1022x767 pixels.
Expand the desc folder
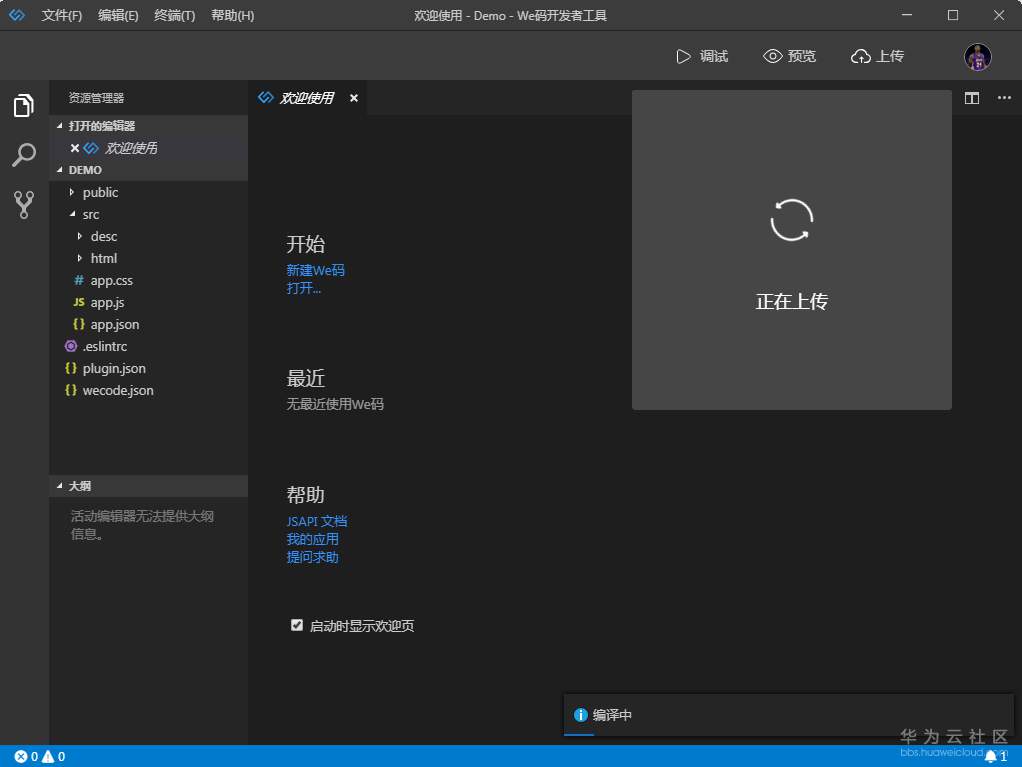(80, 236)
